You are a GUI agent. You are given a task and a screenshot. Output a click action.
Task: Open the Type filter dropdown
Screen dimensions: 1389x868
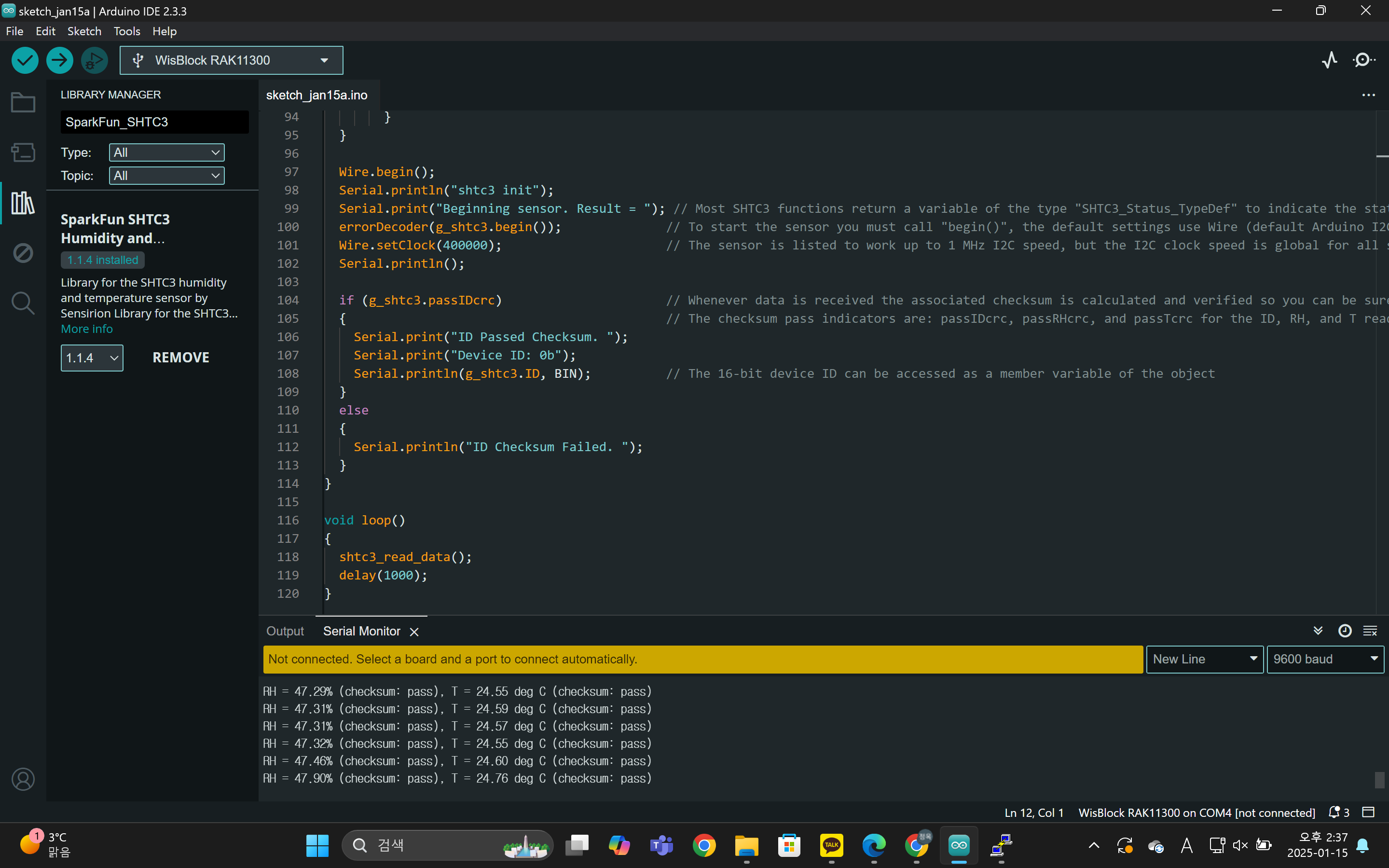166,152
